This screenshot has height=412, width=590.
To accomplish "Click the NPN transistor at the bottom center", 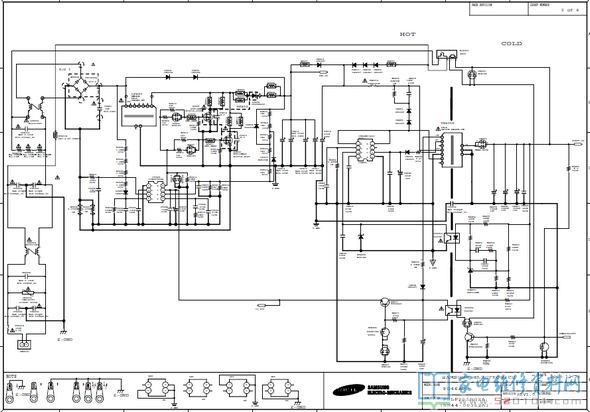I will coord(385,302).
